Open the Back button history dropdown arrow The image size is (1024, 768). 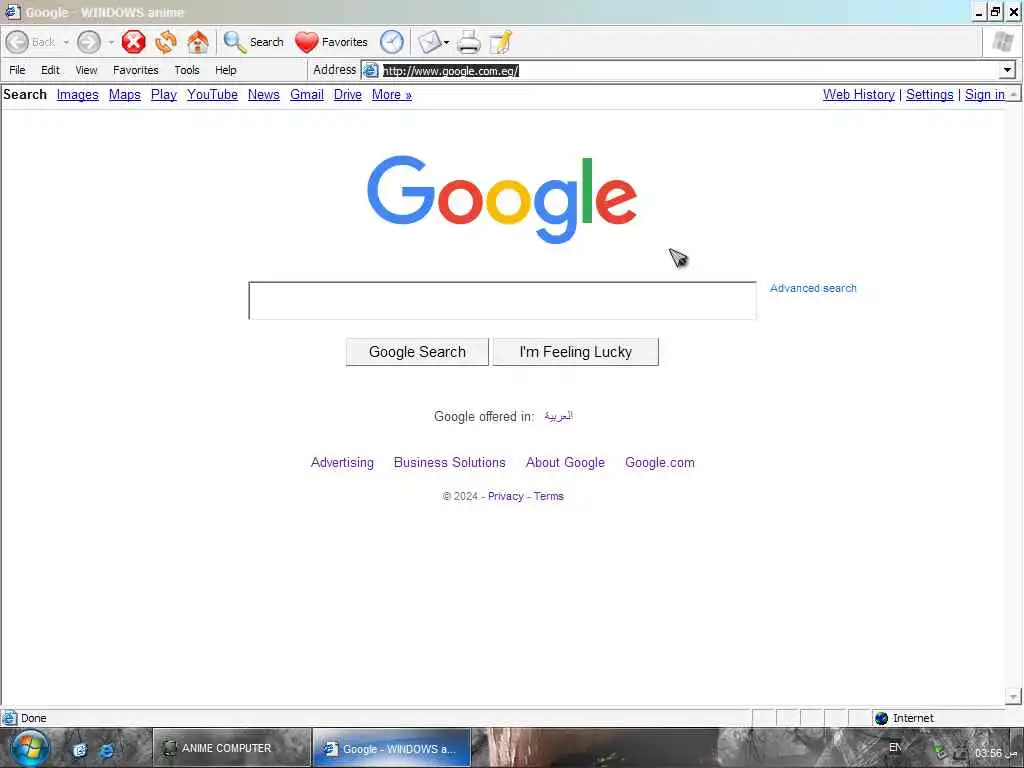[x=66, y=42]
